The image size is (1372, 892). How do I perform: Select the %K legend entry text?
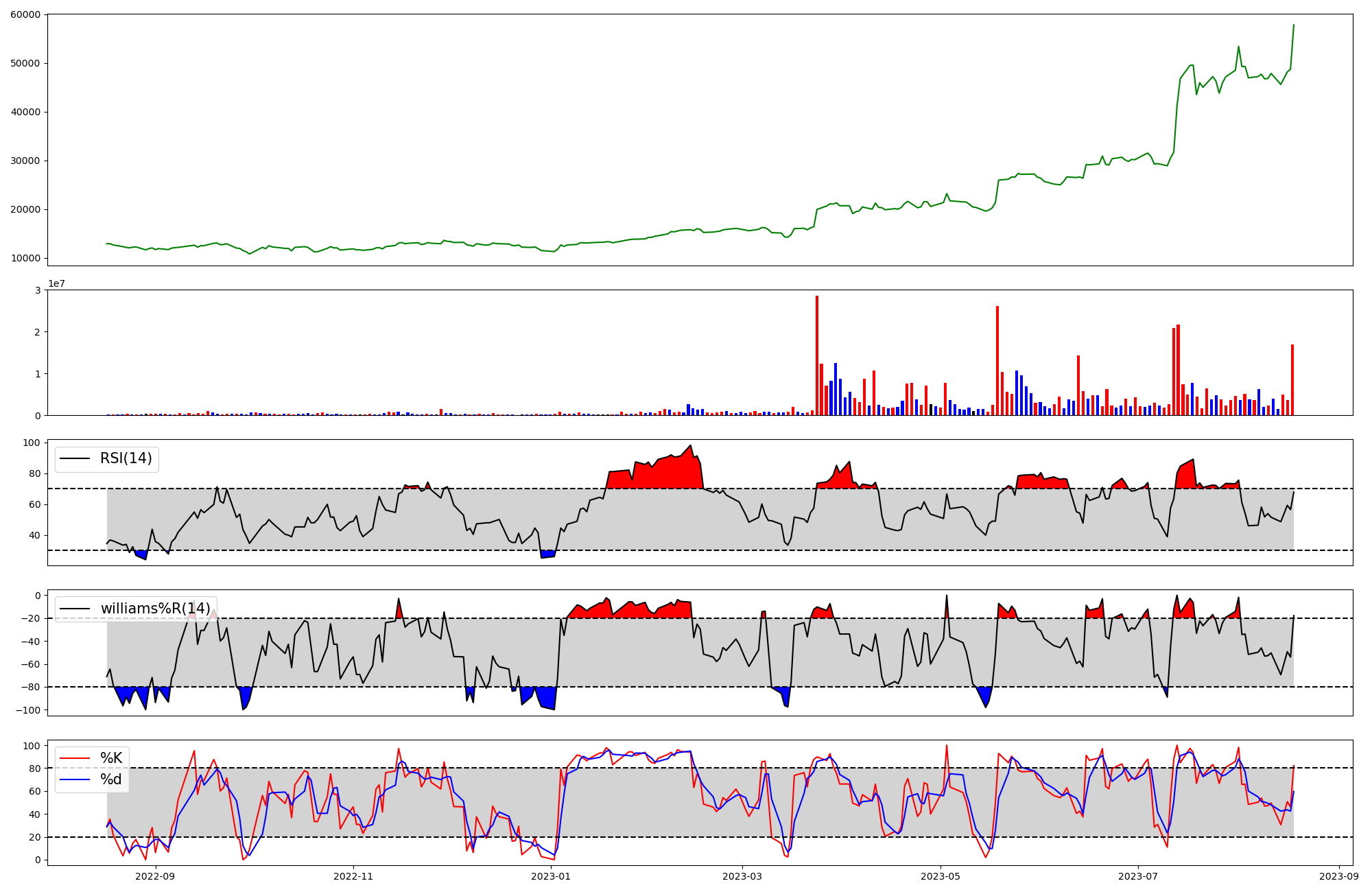point(111,758)
